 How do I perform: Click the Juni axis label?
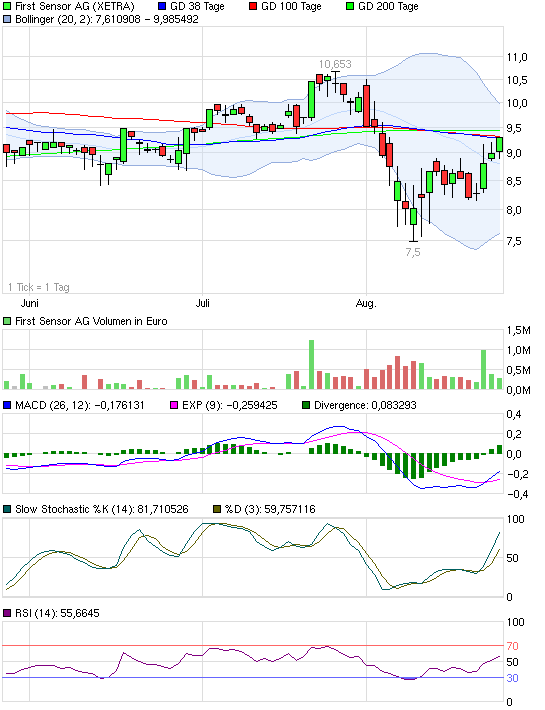coord(30,303)
